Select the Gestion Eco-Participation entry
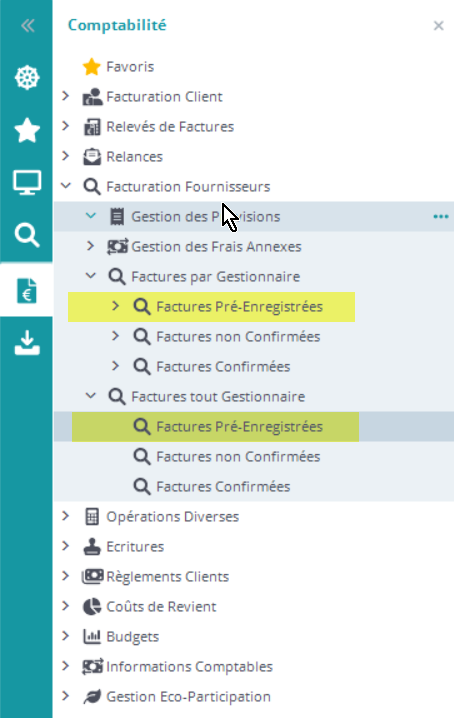Image resolution: width=454 pixels, height=718 pixels. pyautogui.click(x=188, y=696)
